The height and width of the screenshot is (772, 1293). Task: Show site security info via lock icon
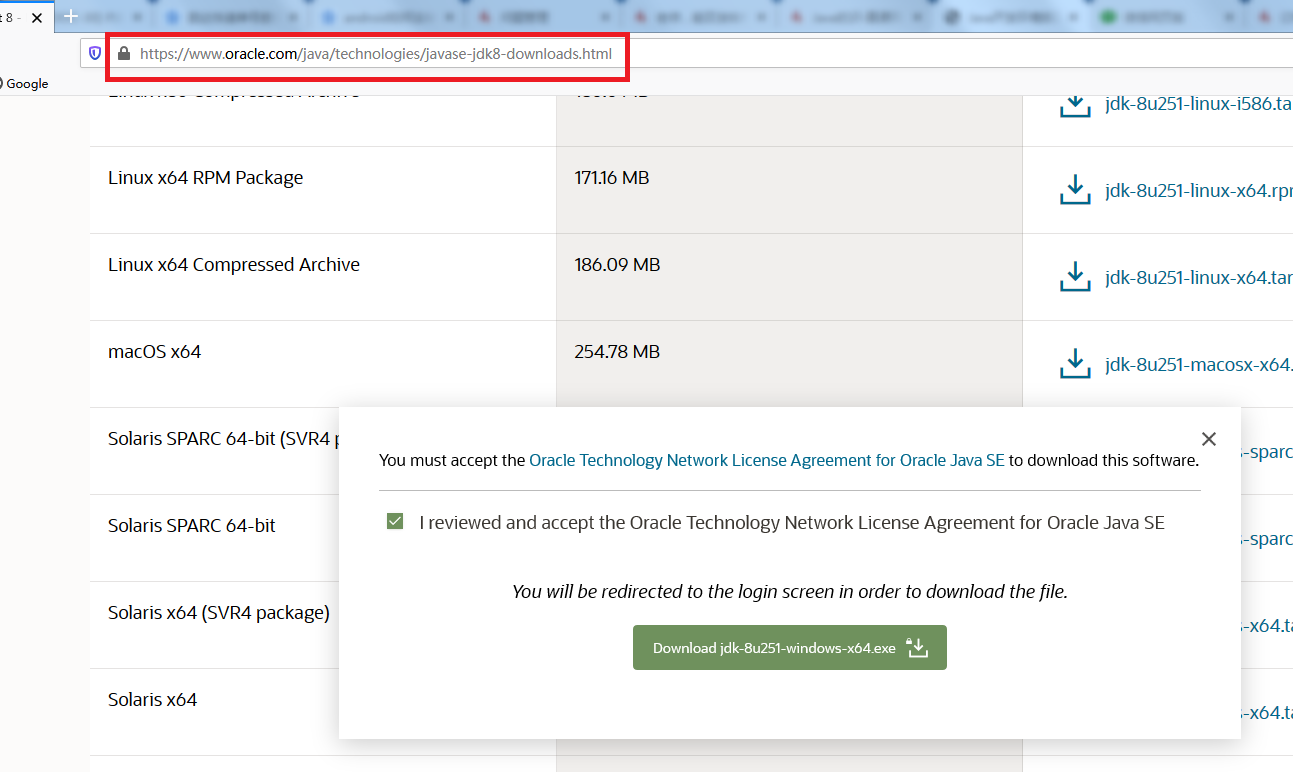pos(124,53)
